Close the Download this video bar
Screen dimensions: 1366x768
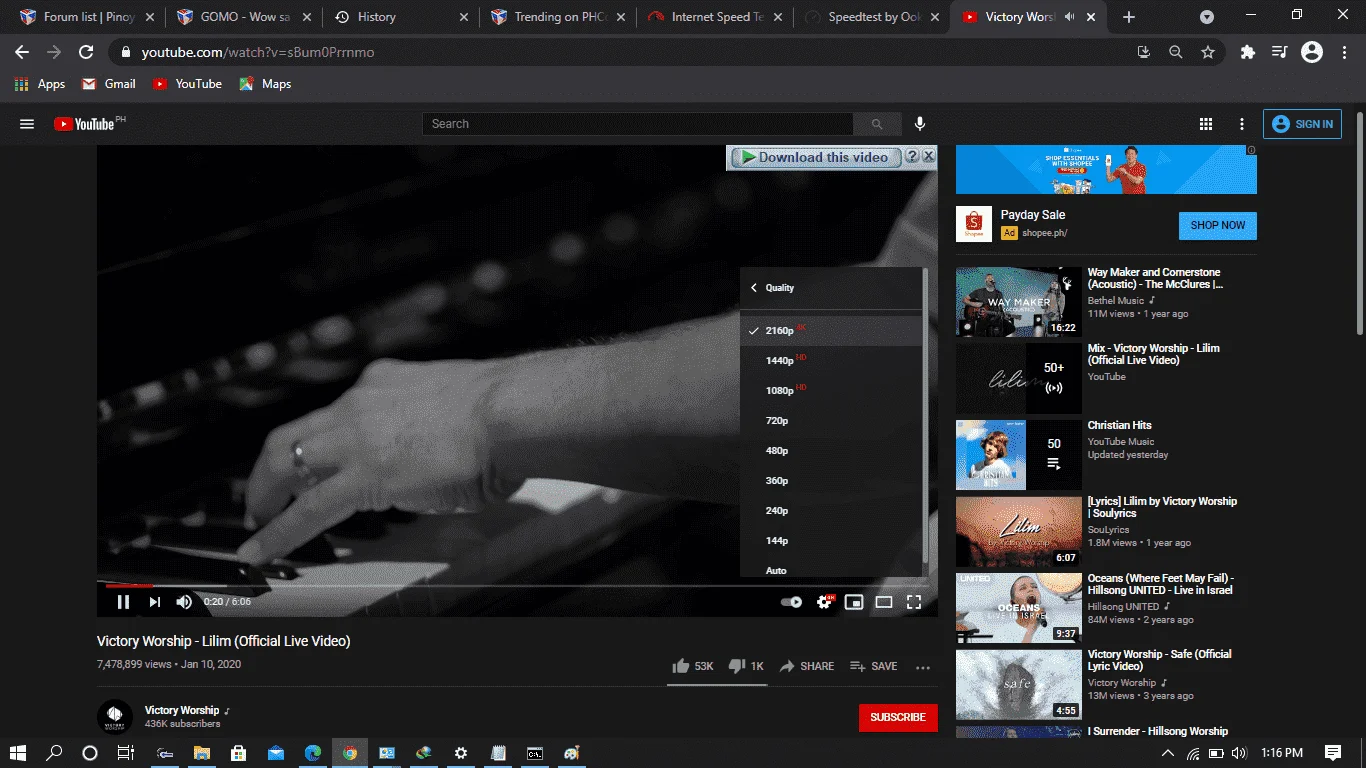pyautogui.click(x=929, y=157)
